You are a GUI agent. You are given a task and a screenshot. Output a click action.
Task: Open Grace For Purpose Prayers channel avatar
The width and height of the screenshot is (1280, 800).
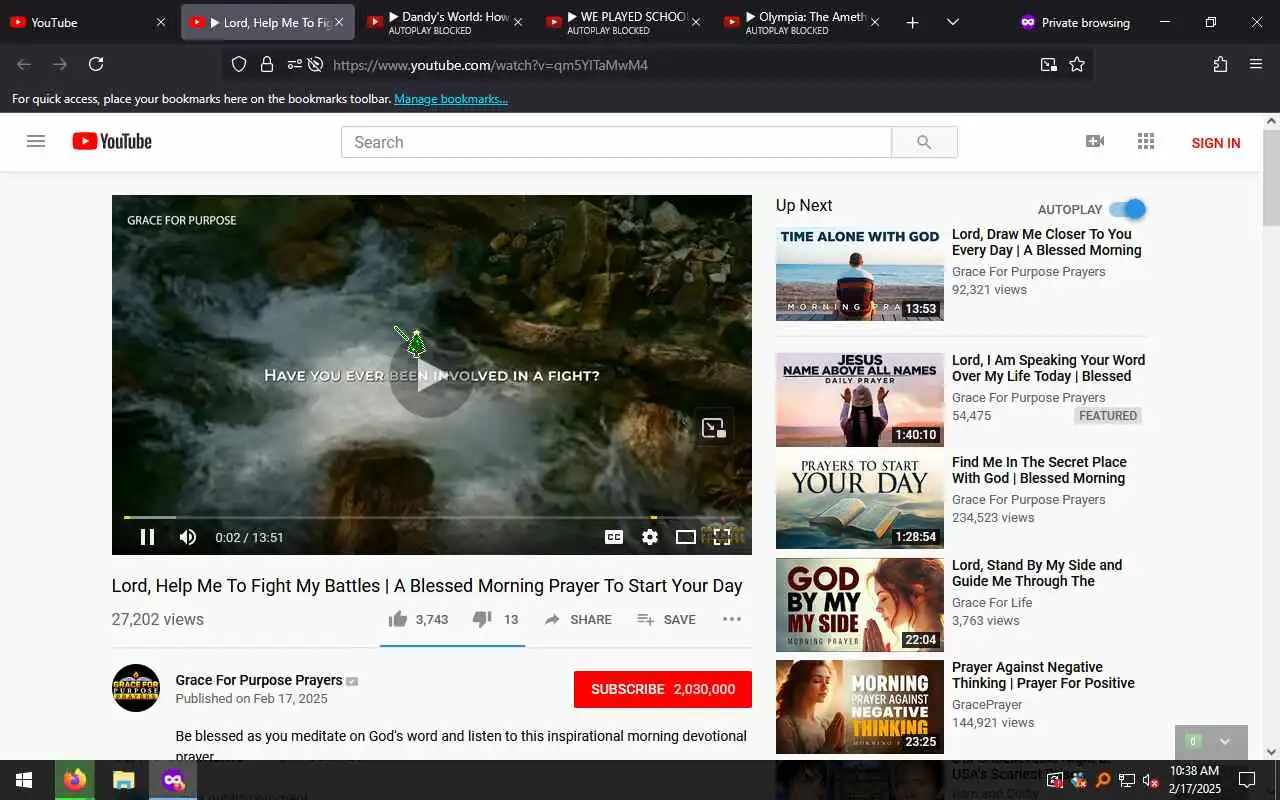tap(136, 688)
